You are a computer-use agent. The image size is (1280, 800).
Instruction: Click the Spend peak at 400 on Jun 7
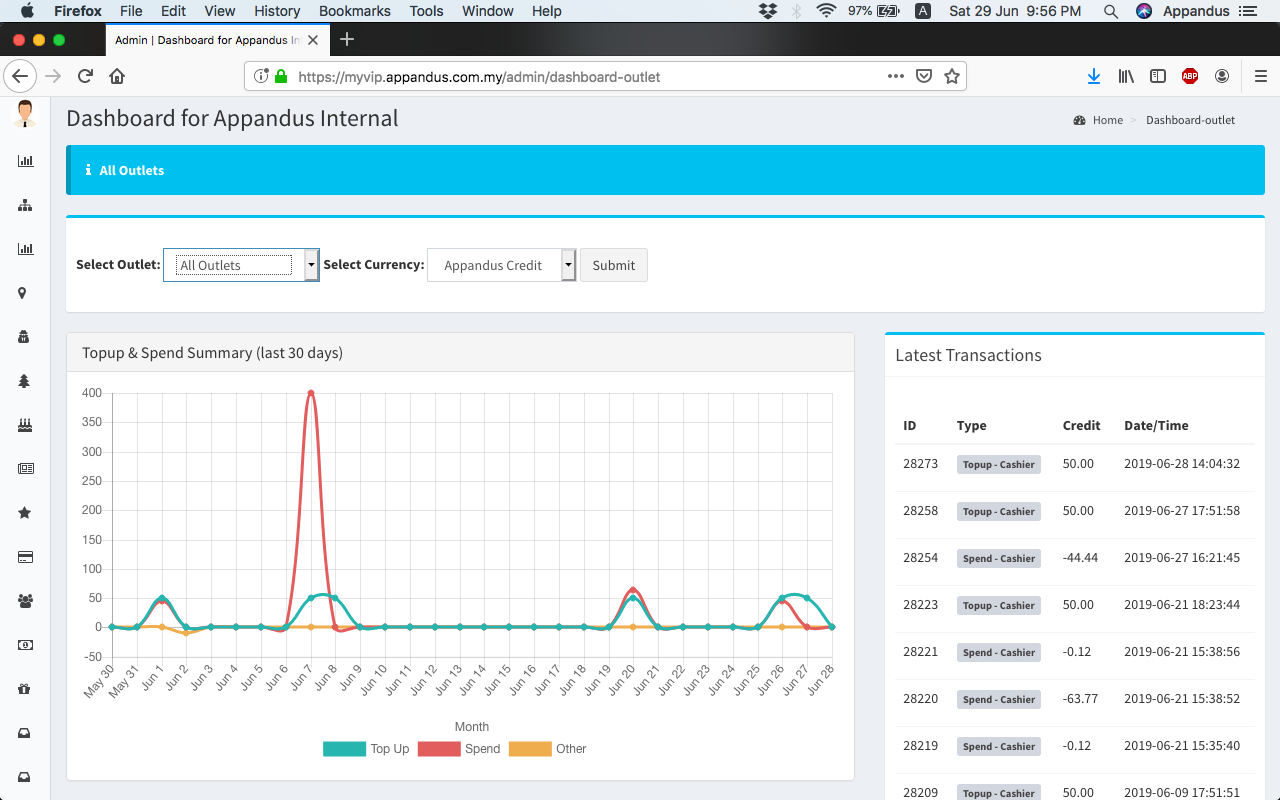tap(311, 393)
